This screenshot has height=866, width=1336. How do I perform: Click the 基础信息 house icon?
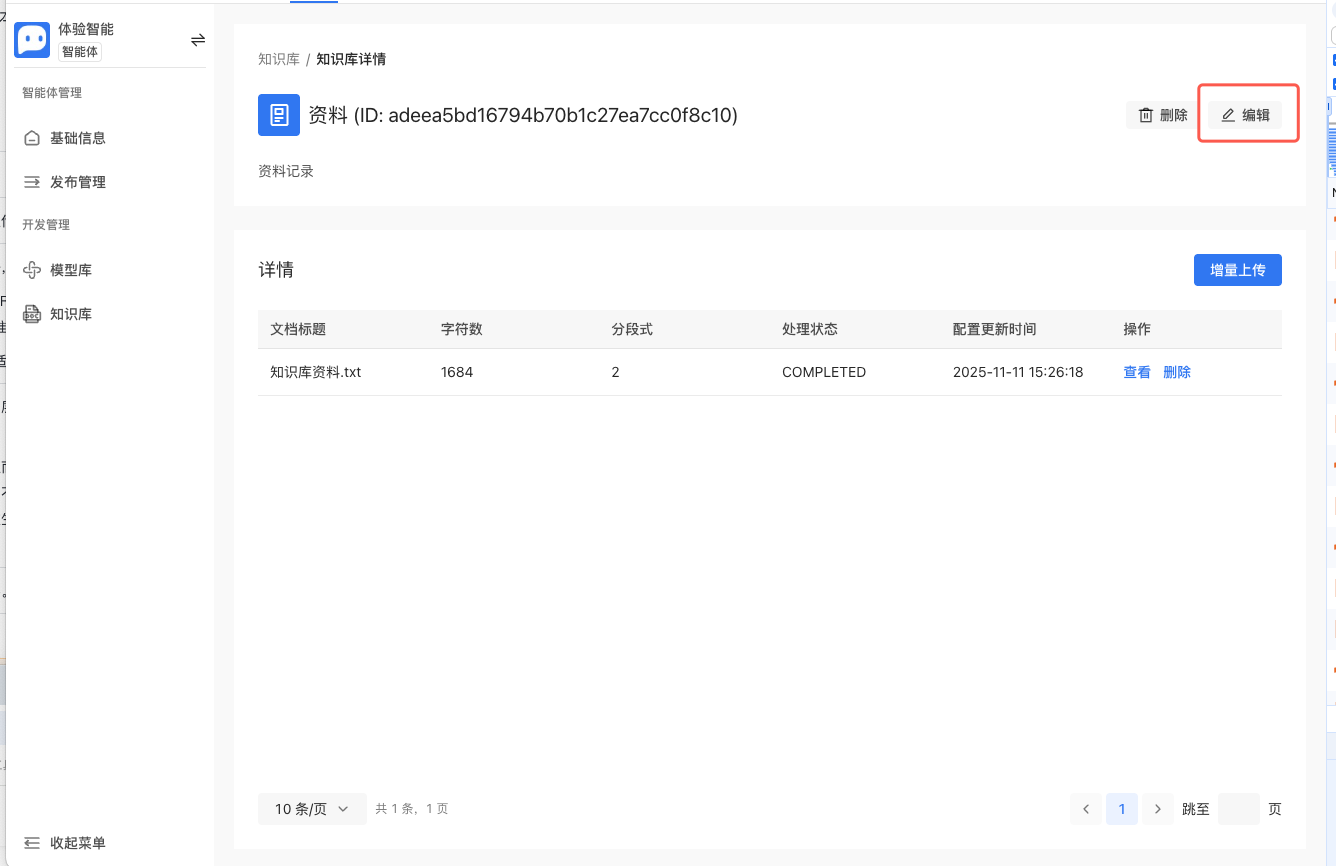[x=32, y=137]
